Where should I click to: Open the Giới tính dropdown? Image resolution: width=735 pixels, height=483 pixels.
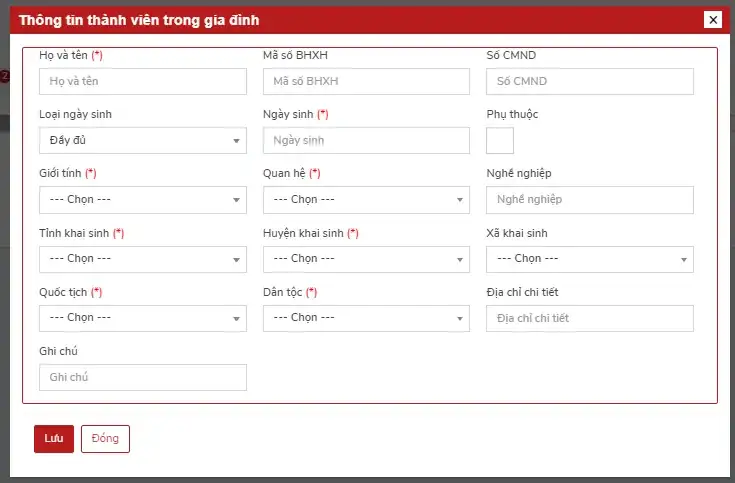click(143, 200)
